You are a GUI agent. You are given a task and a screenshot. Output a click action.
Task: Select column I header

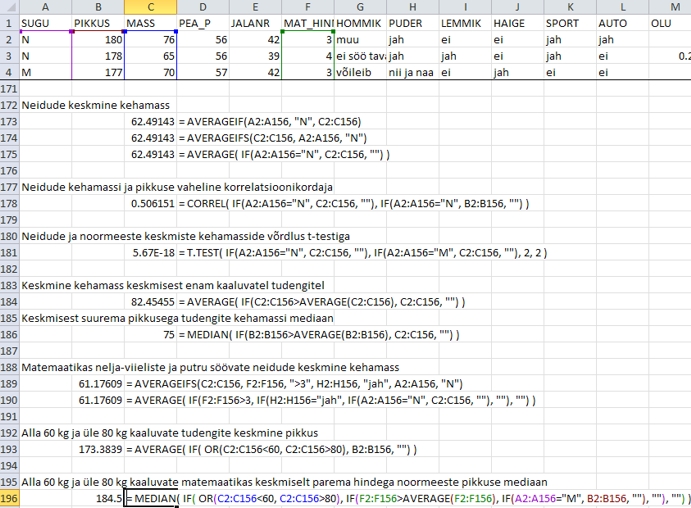(465, 7)
